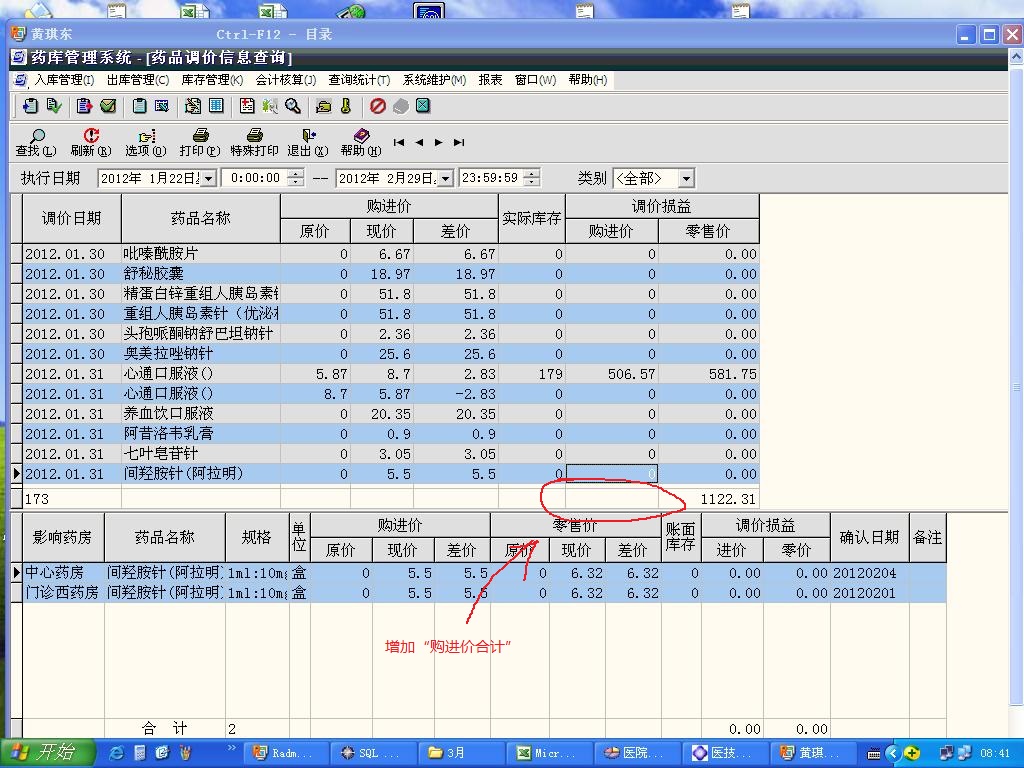Open the 查询统计 menu
Image resolution: width=1024 pixels, height=768 pixels.
point(358,80)
